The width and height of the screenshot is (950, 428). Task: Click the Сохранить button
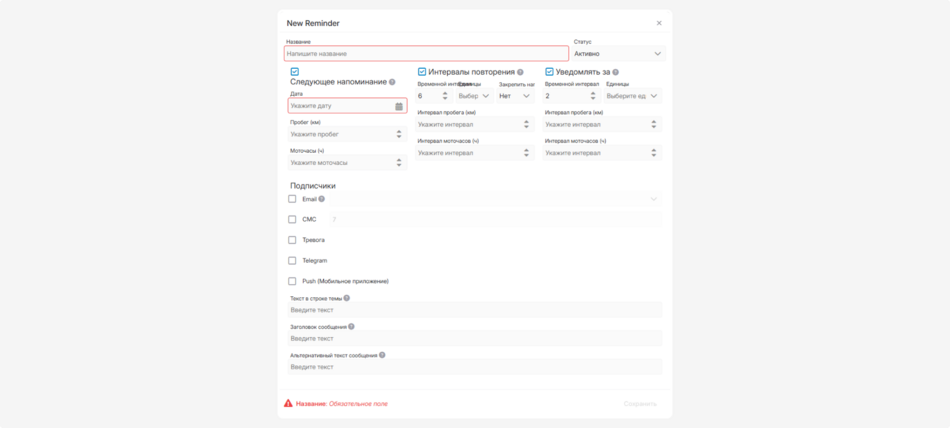(640, 404)
